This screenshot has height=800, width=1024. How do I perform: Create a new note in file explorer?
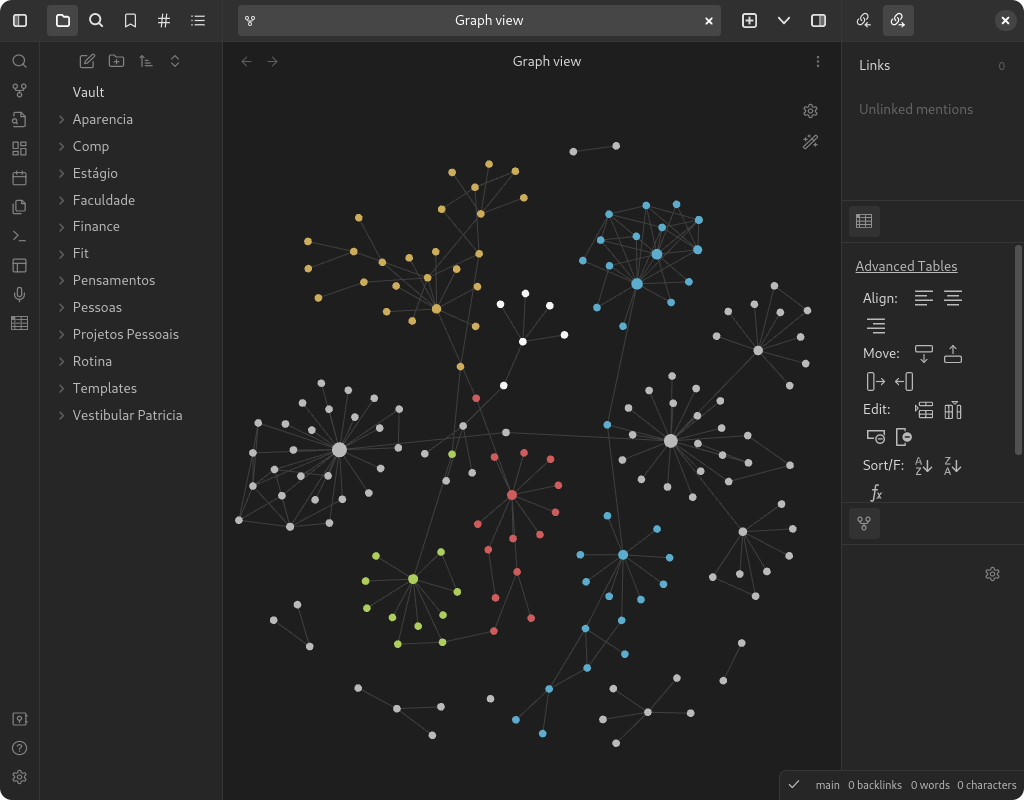[x=87, y=61]
